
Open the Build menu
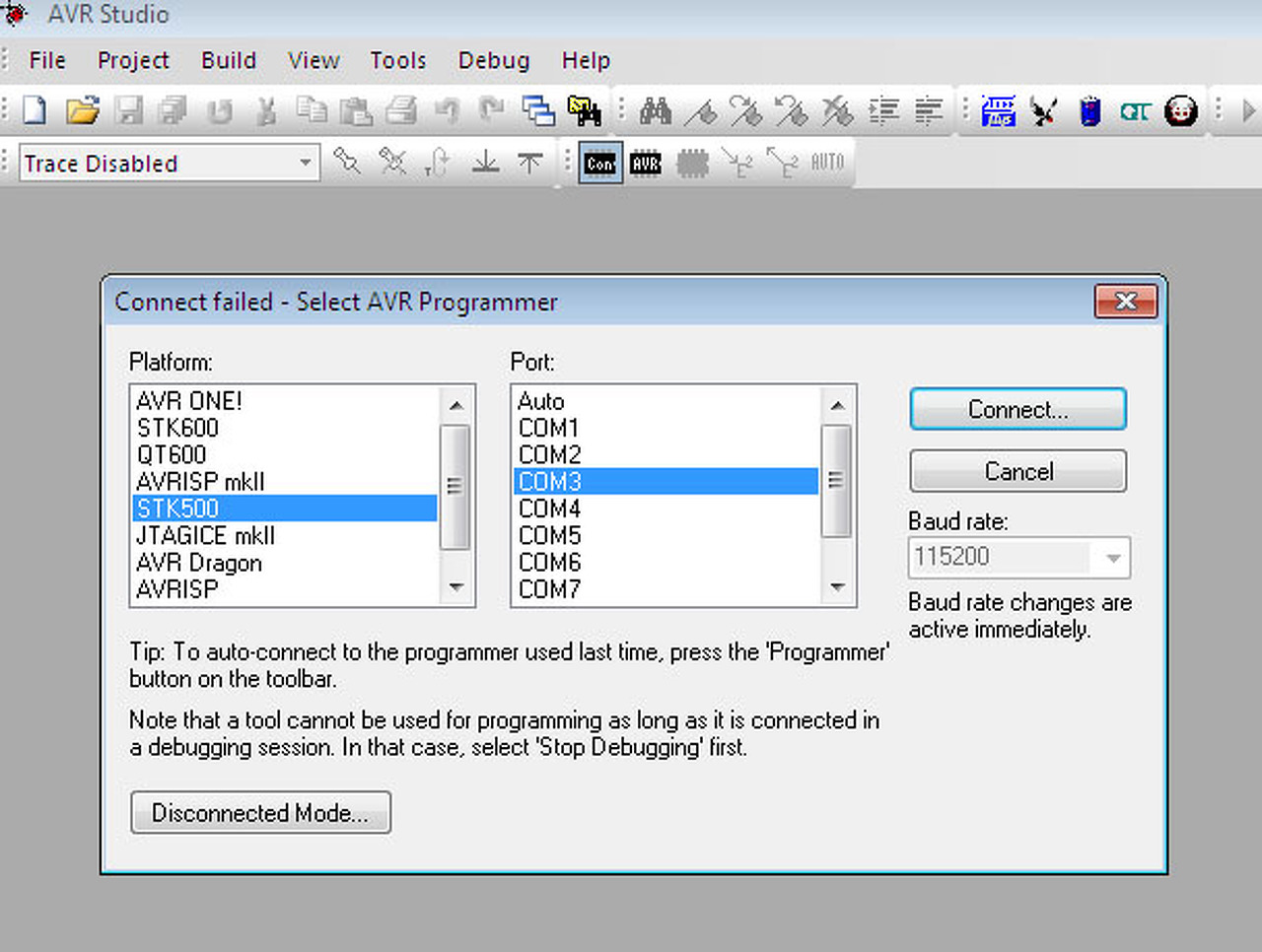click(229, 60)
